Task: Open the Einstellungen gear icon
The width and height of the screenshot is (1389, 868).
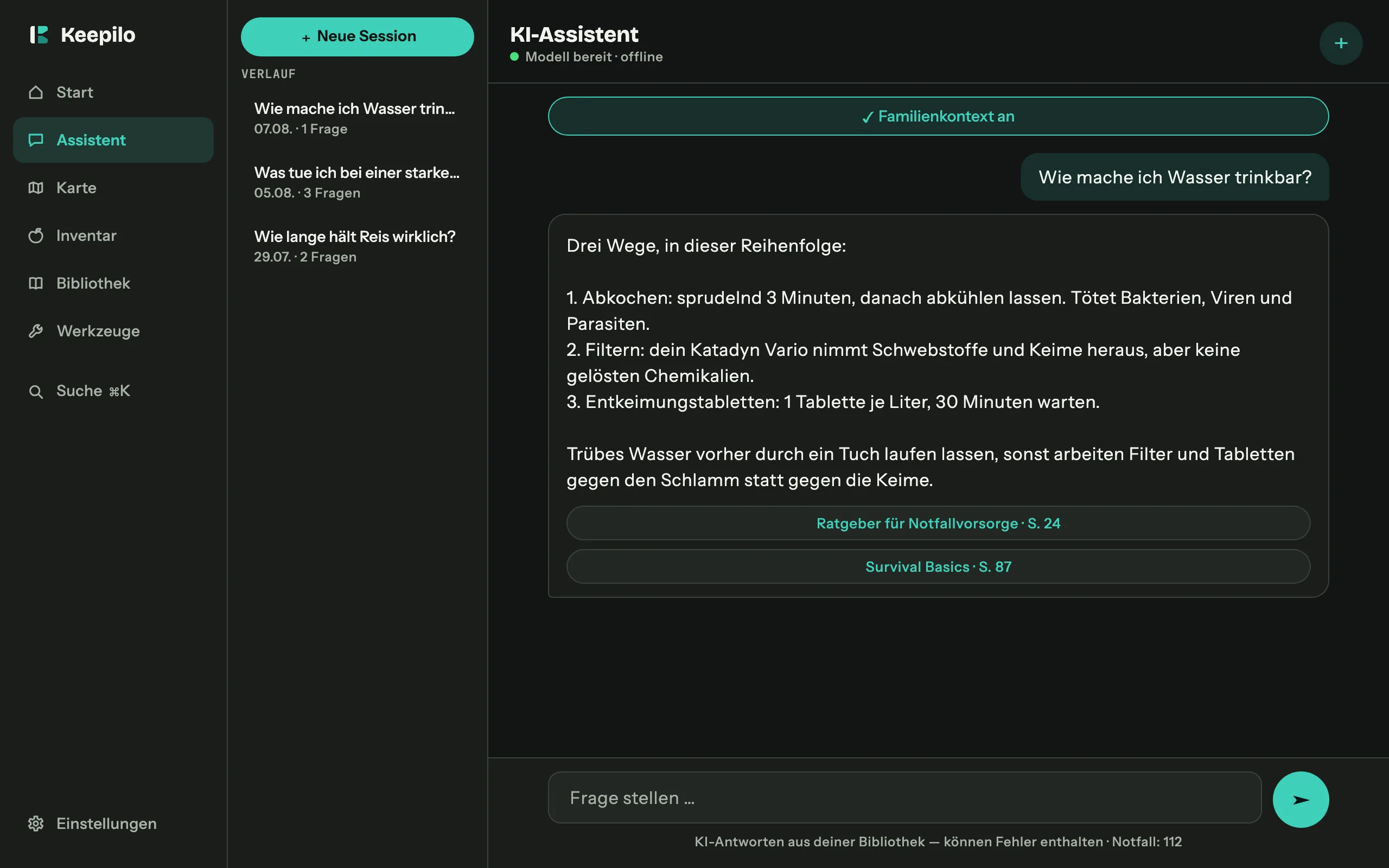Action: pos(36,823)
